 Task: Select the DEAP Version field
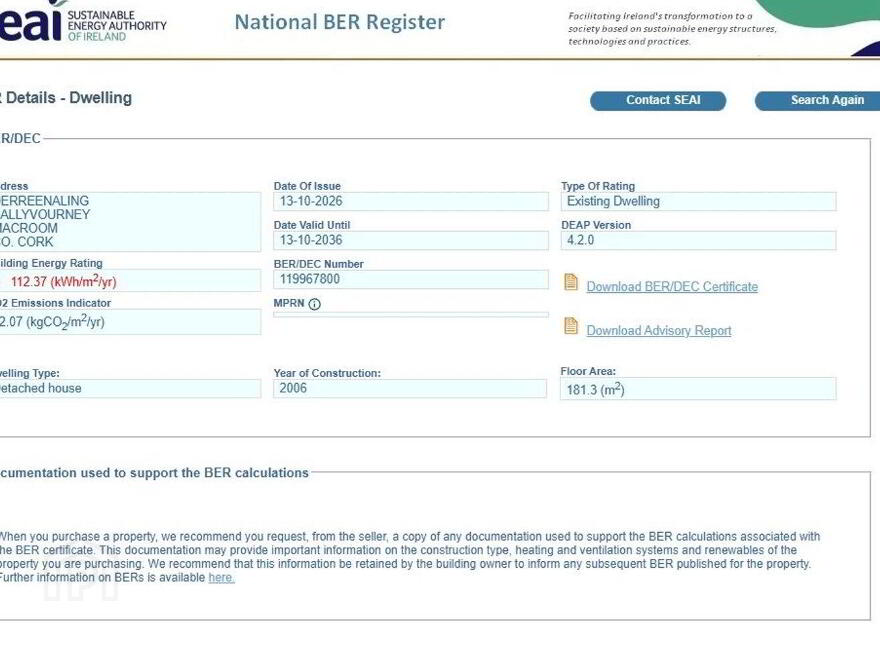[698, 240]
